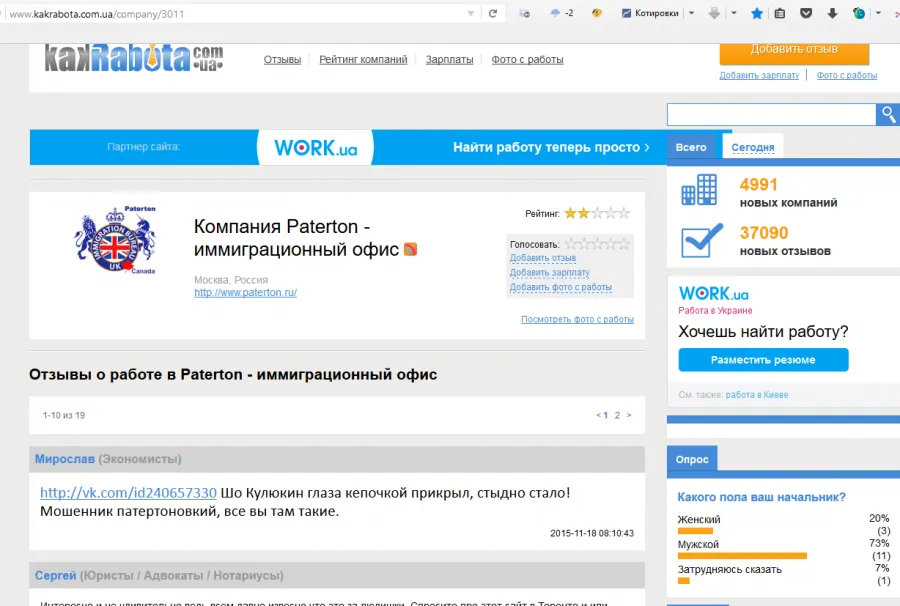Show bookmarks list icon in toolbar
Screen dimensions: 900x606
coord(779,13)
